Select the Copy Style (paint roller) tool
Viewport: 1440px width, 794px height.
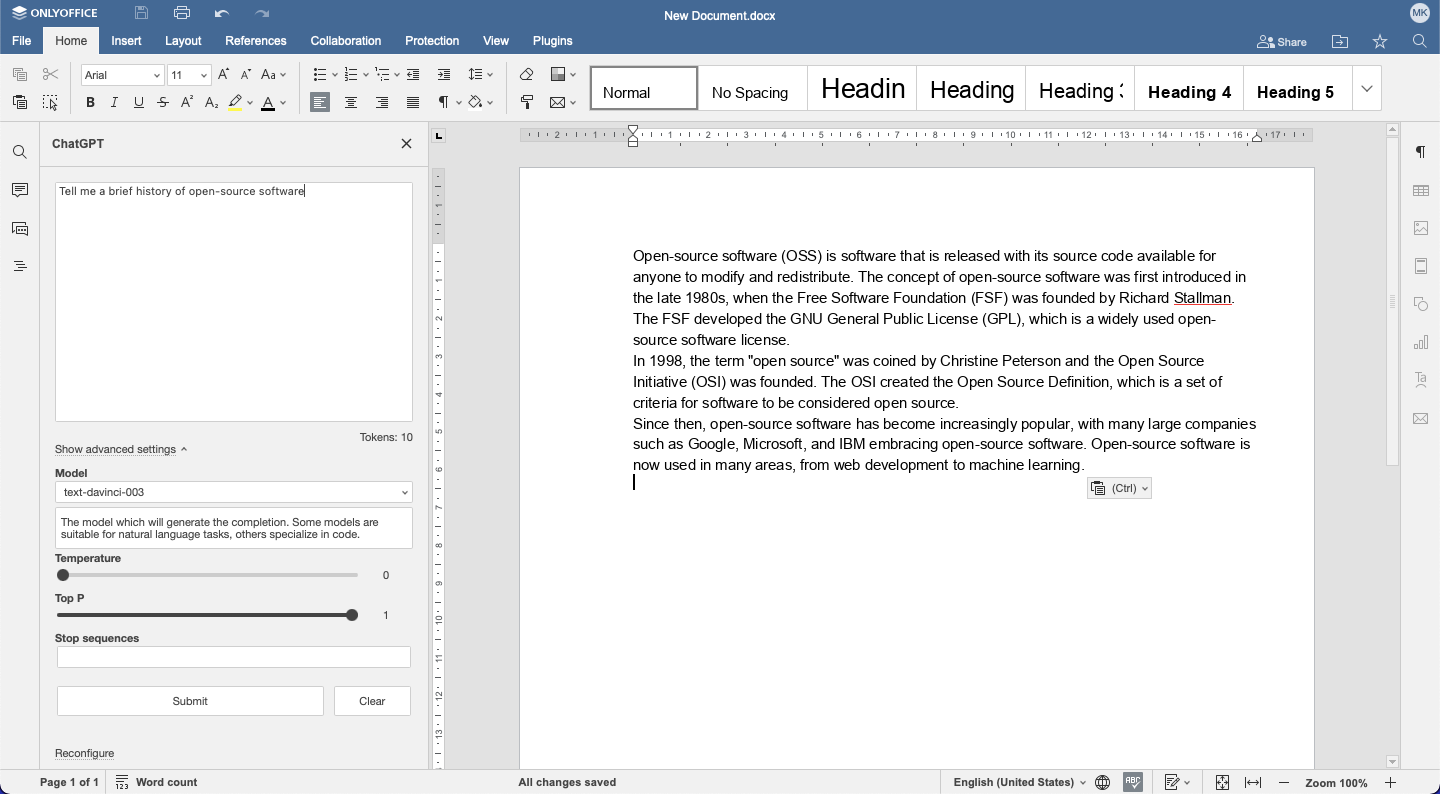(x=527, y=102)
